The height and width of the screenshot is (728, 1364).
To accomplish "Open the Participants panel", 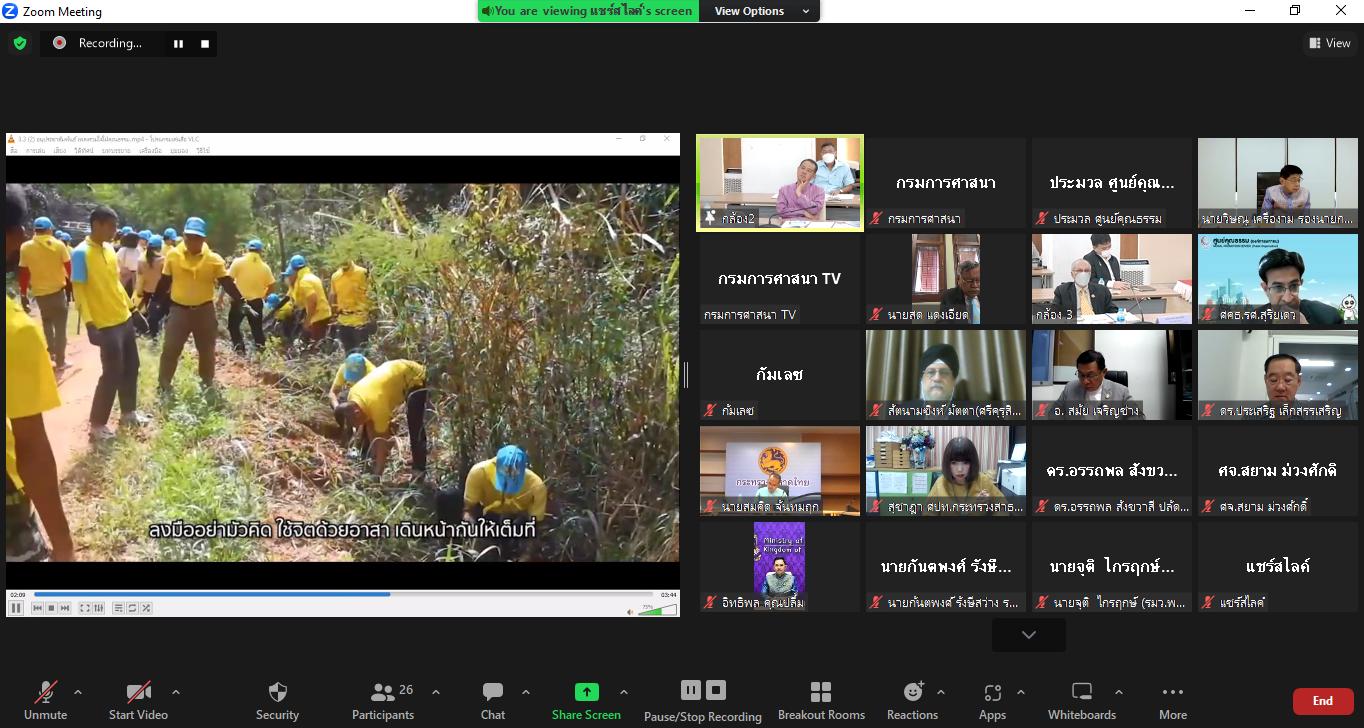I will (x=383, y=700).
